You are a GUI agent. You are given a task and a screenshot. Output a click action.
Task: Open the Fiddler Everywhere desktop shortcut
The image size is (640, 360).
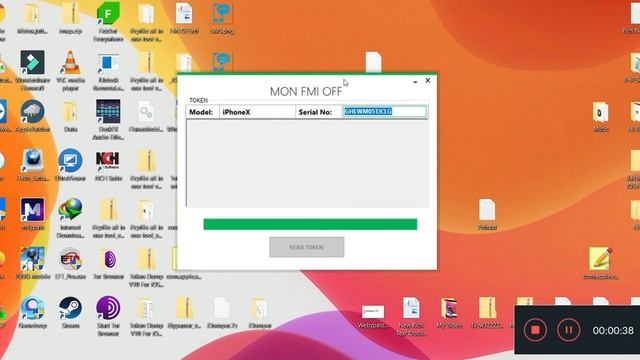108,22
